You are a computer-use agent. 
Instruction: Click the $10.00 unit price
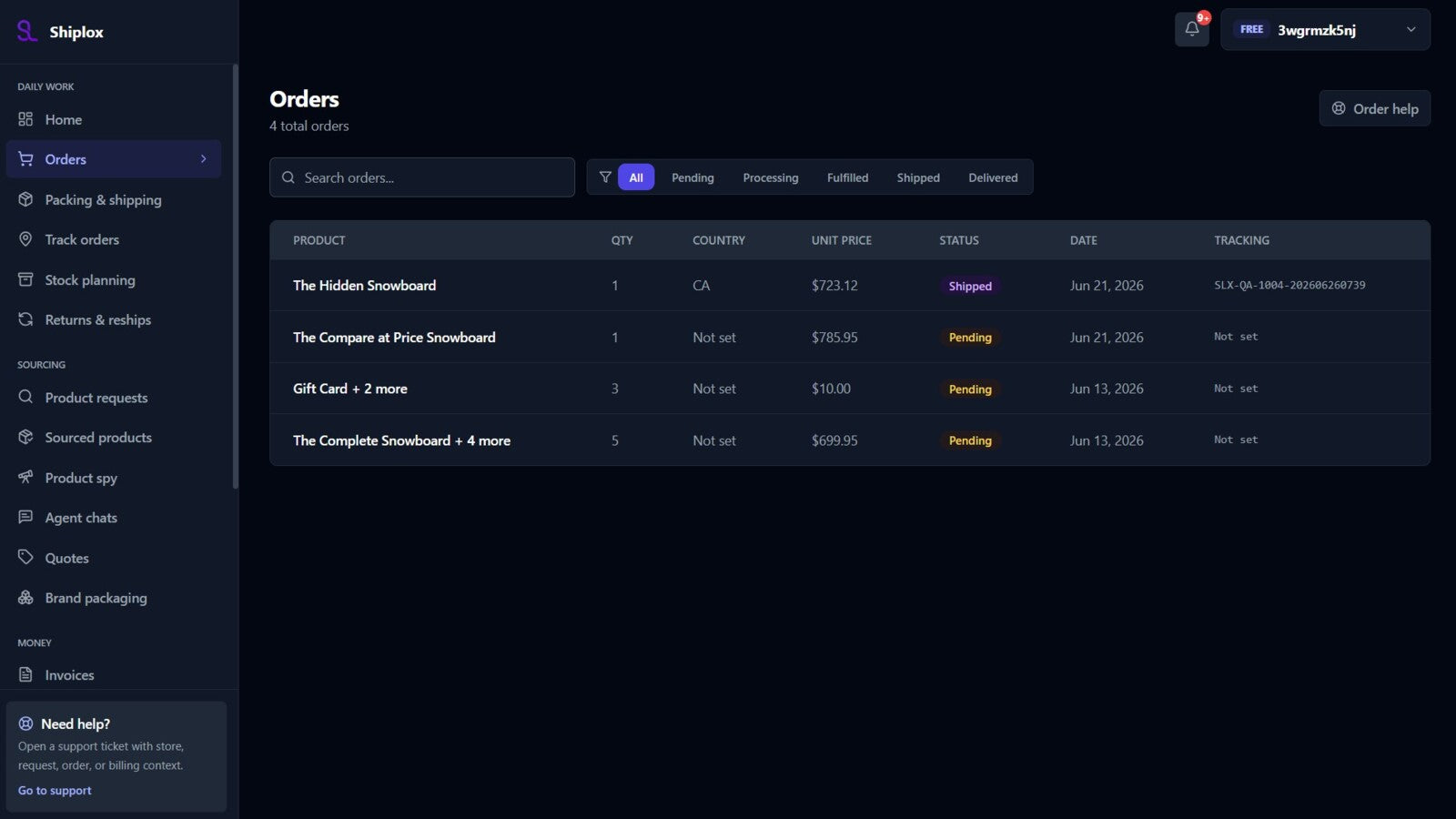831,389
